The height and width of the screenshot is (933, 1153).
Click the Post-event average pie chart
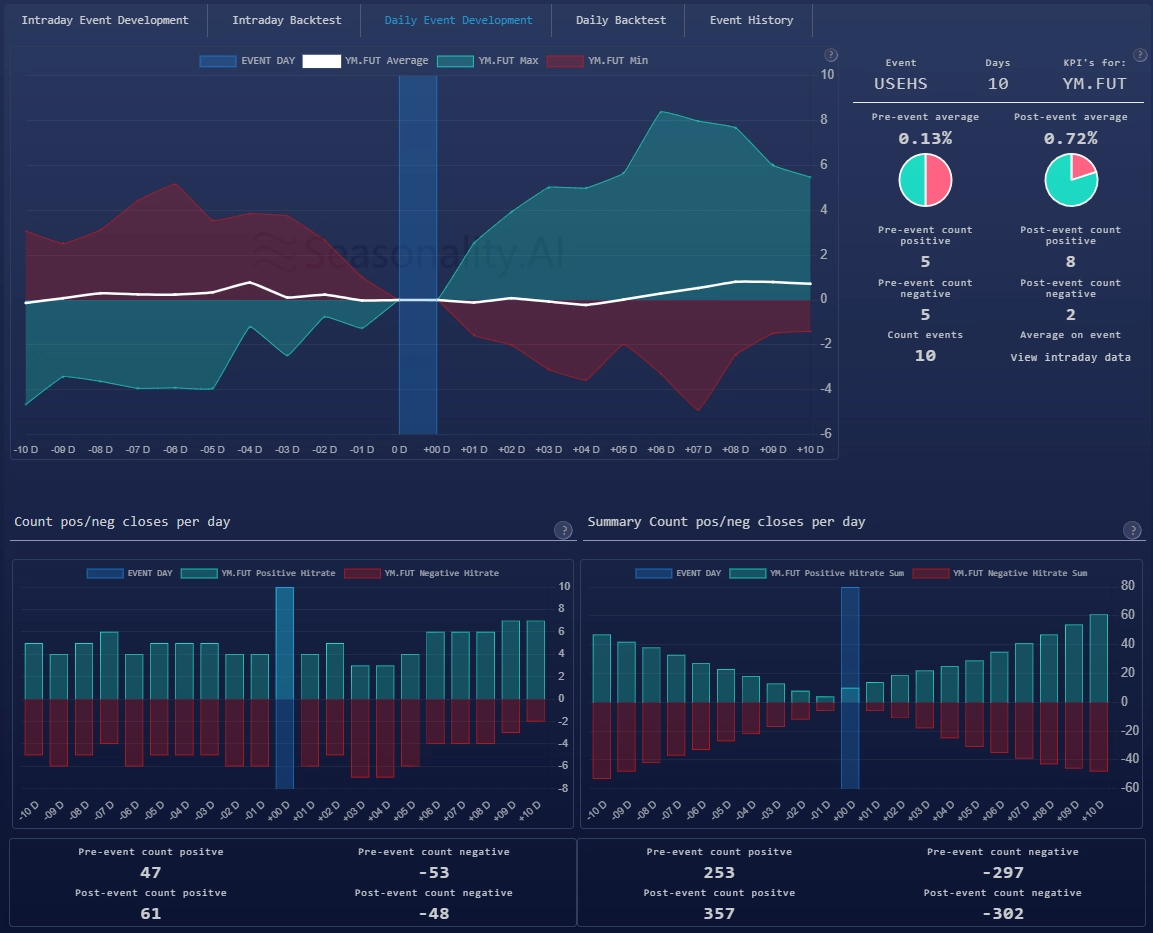tap(1071, 181)
